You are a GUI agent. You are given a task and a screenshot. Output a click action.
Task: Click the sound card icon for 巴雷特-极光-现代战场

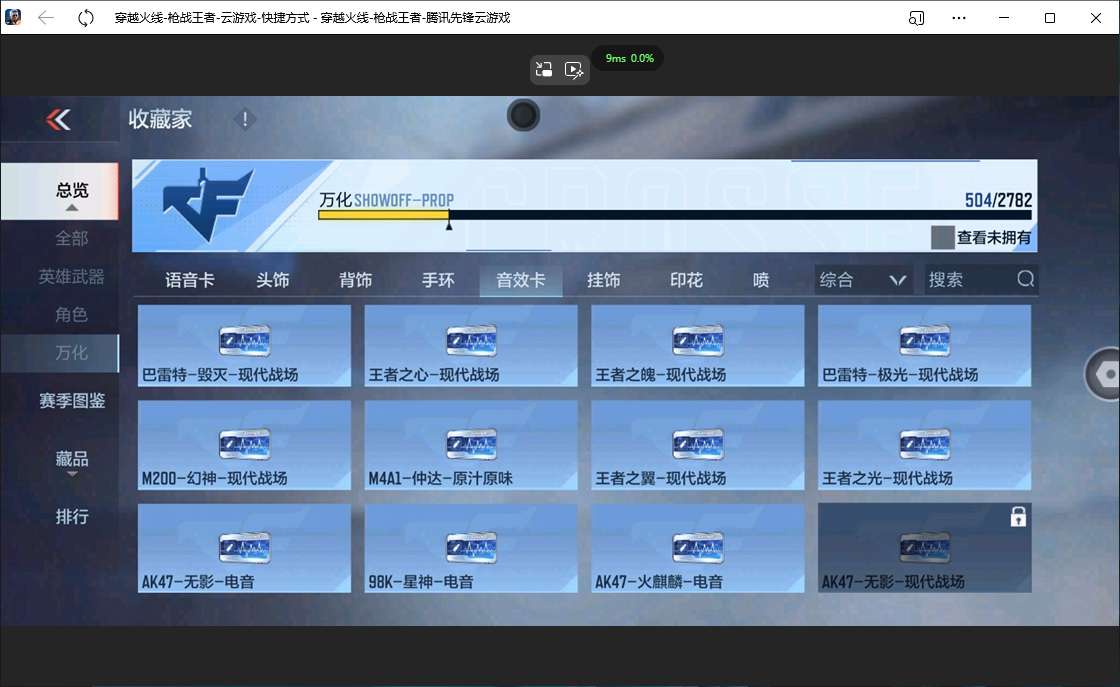pyautogui.click(x=925, y=341)
